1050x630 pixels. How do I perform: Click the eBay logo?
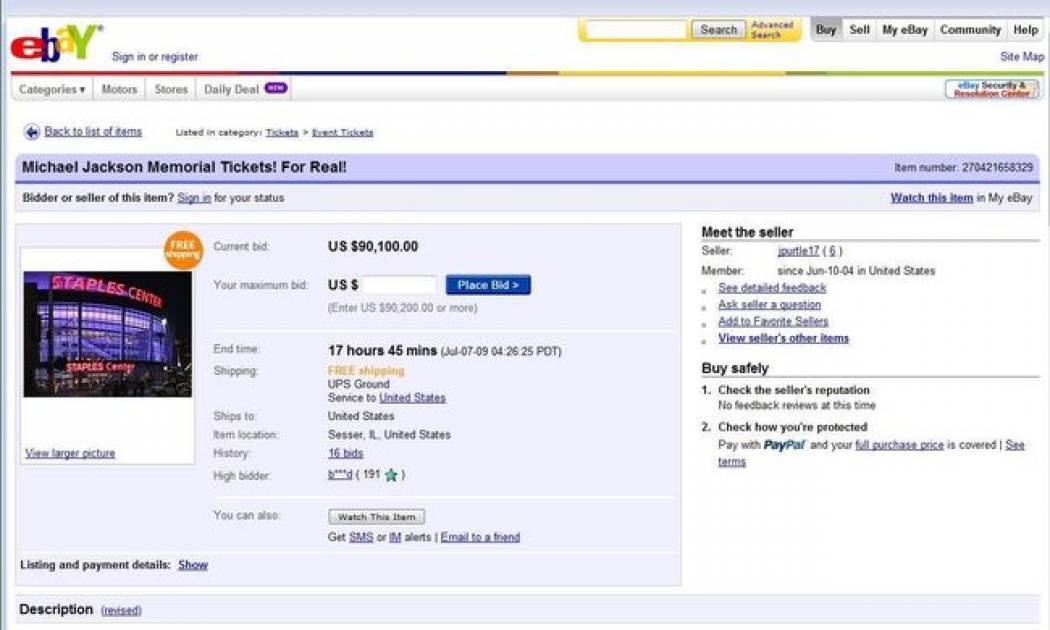(55, 45)
